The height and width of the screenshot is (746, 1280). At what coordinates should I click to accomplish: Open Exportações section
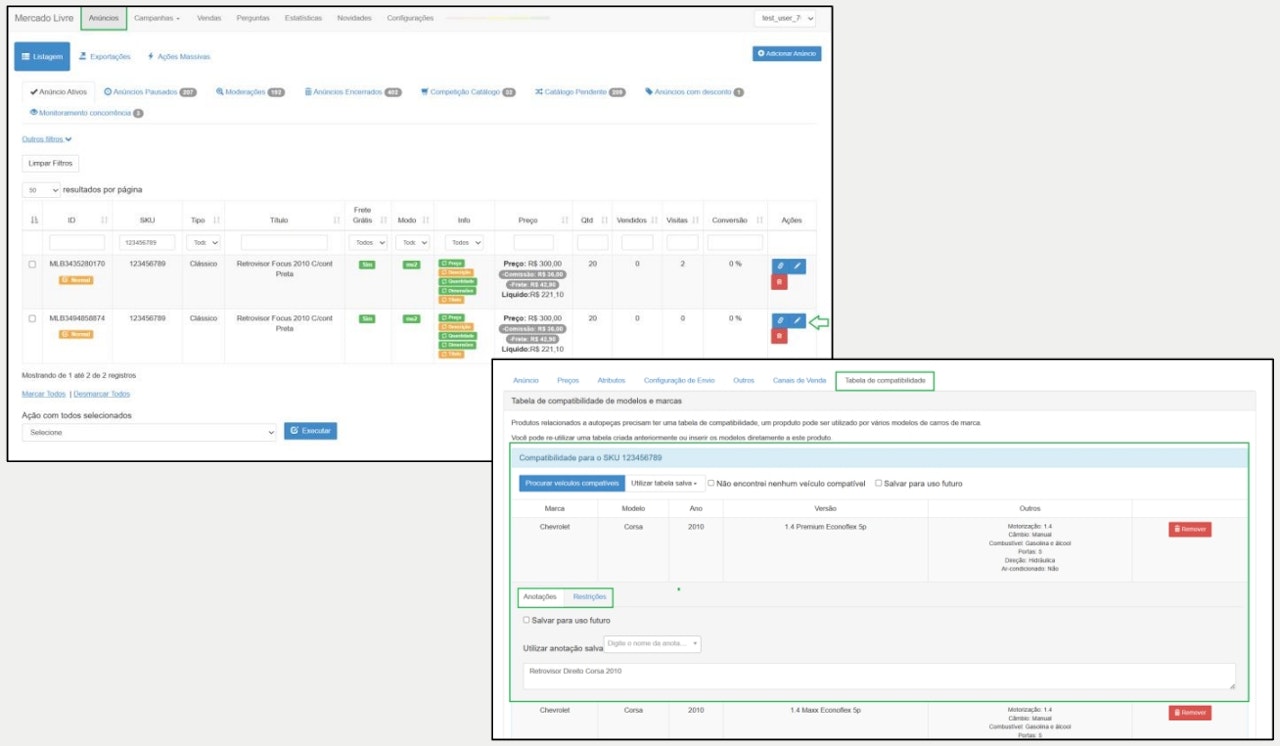pyautogui.click(x=105, y=57)
